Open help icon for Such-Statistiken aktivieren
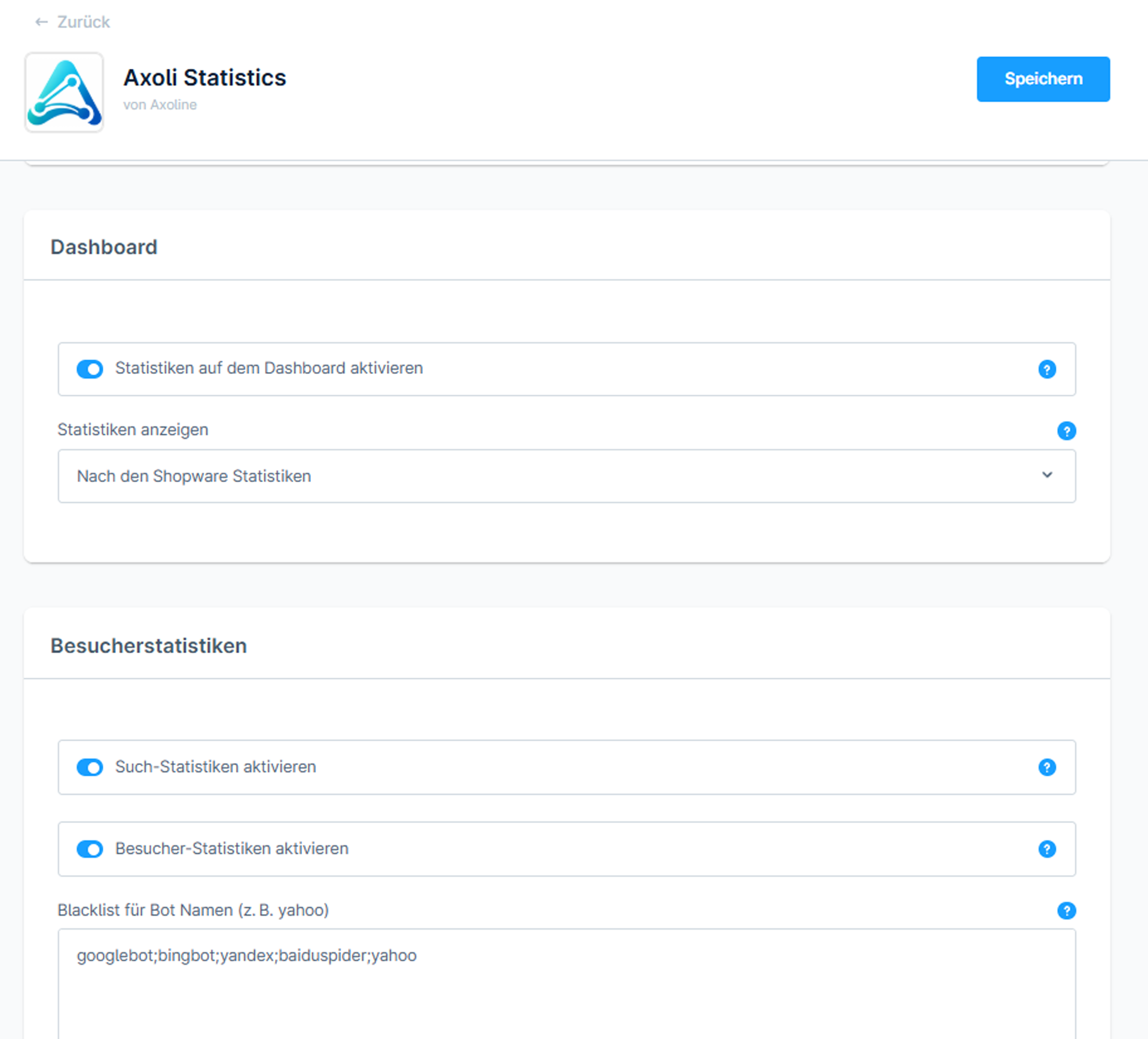The height and width of the screenshot is (1039, 1148). (x=1046, y=767)
